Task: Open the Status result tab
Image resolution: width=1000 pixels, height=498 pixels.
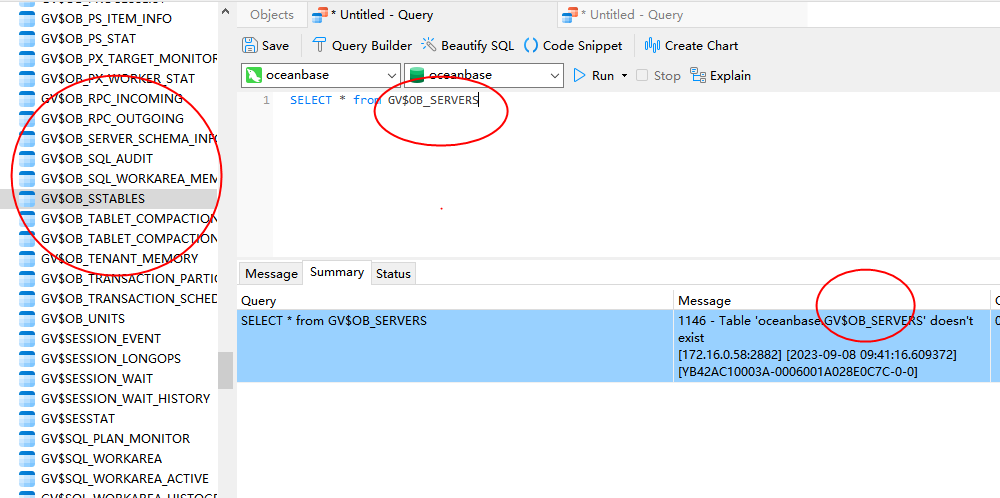Action: pos(393,274)
